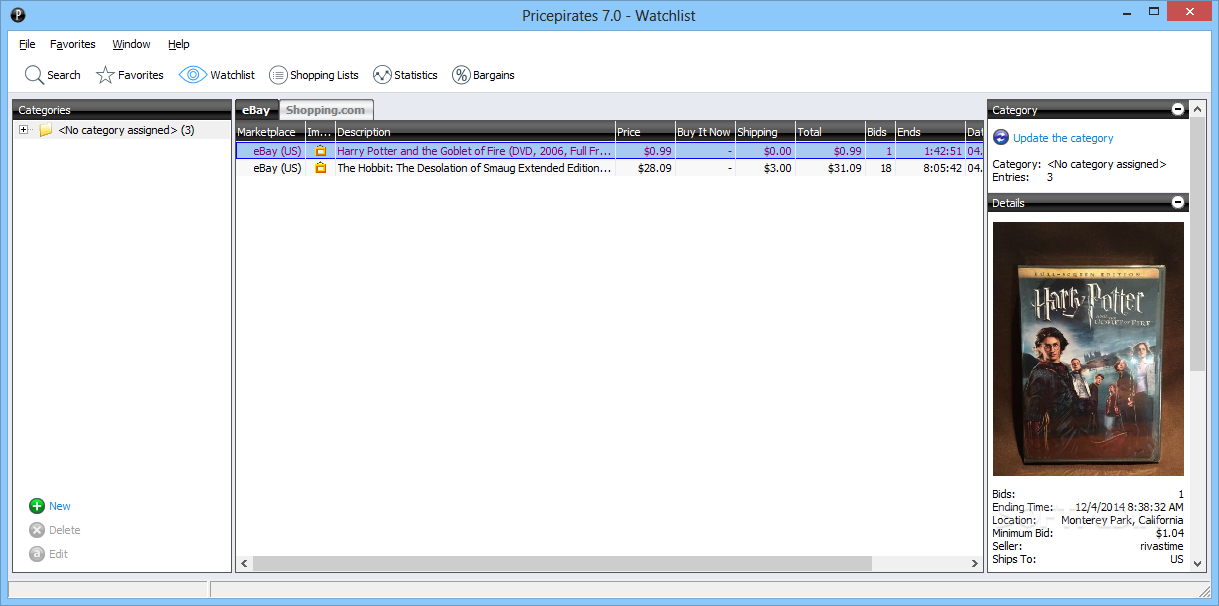
Task: Click the $28.09 price cell
Action: pos(655,168)
